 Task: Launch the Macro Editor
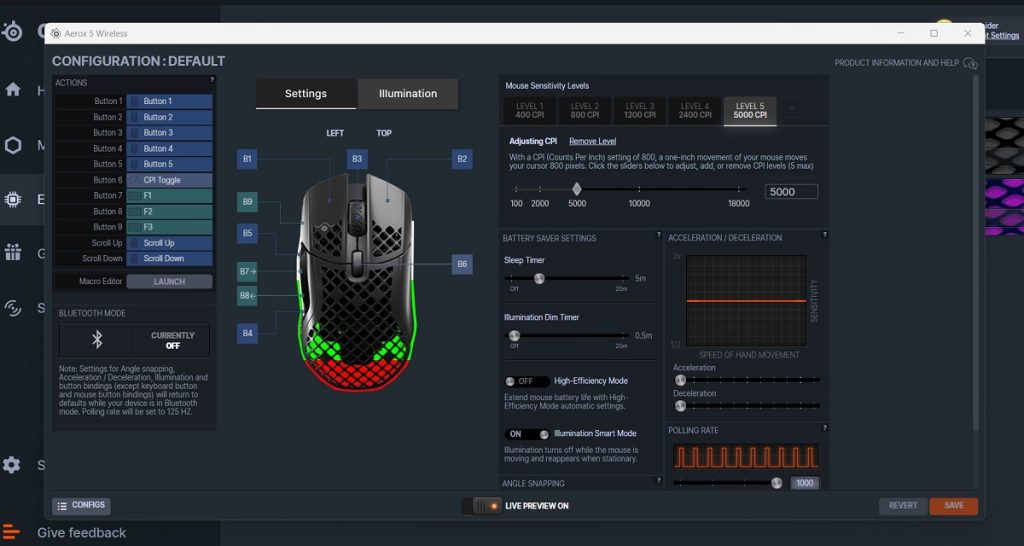(169, 282)
